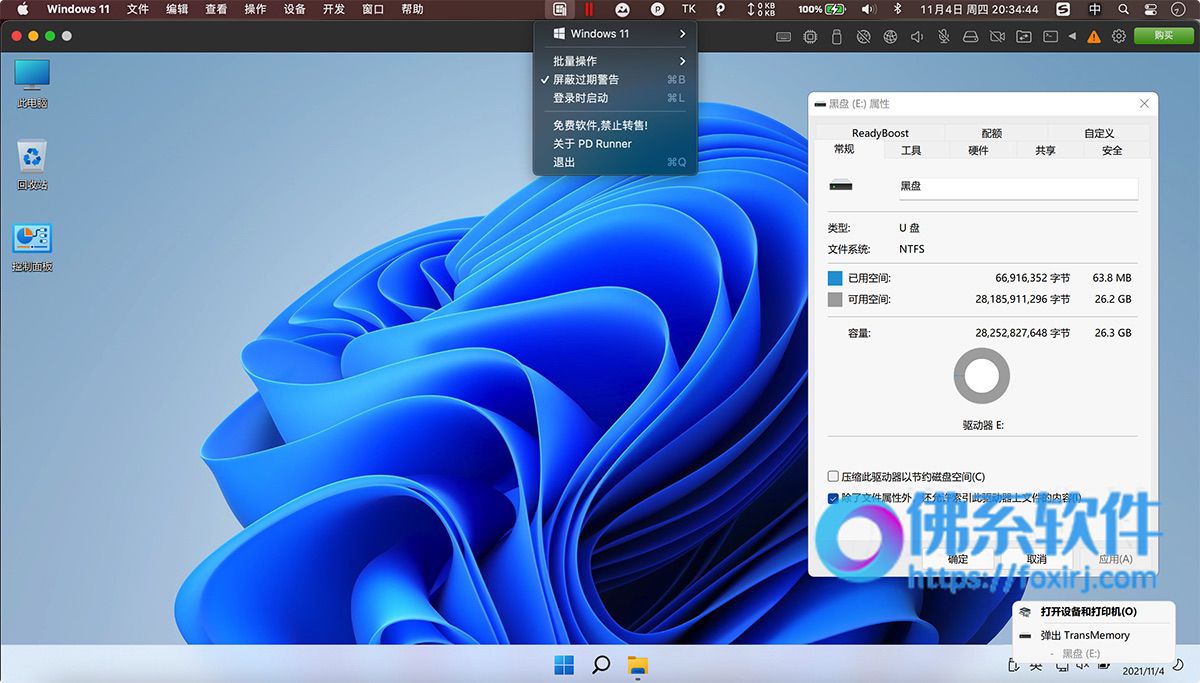Image resolution: width=1200 pixels, height=683 pixels.
Task: Click the Bluetooth menu bar icon
Action: click(897, 9)
